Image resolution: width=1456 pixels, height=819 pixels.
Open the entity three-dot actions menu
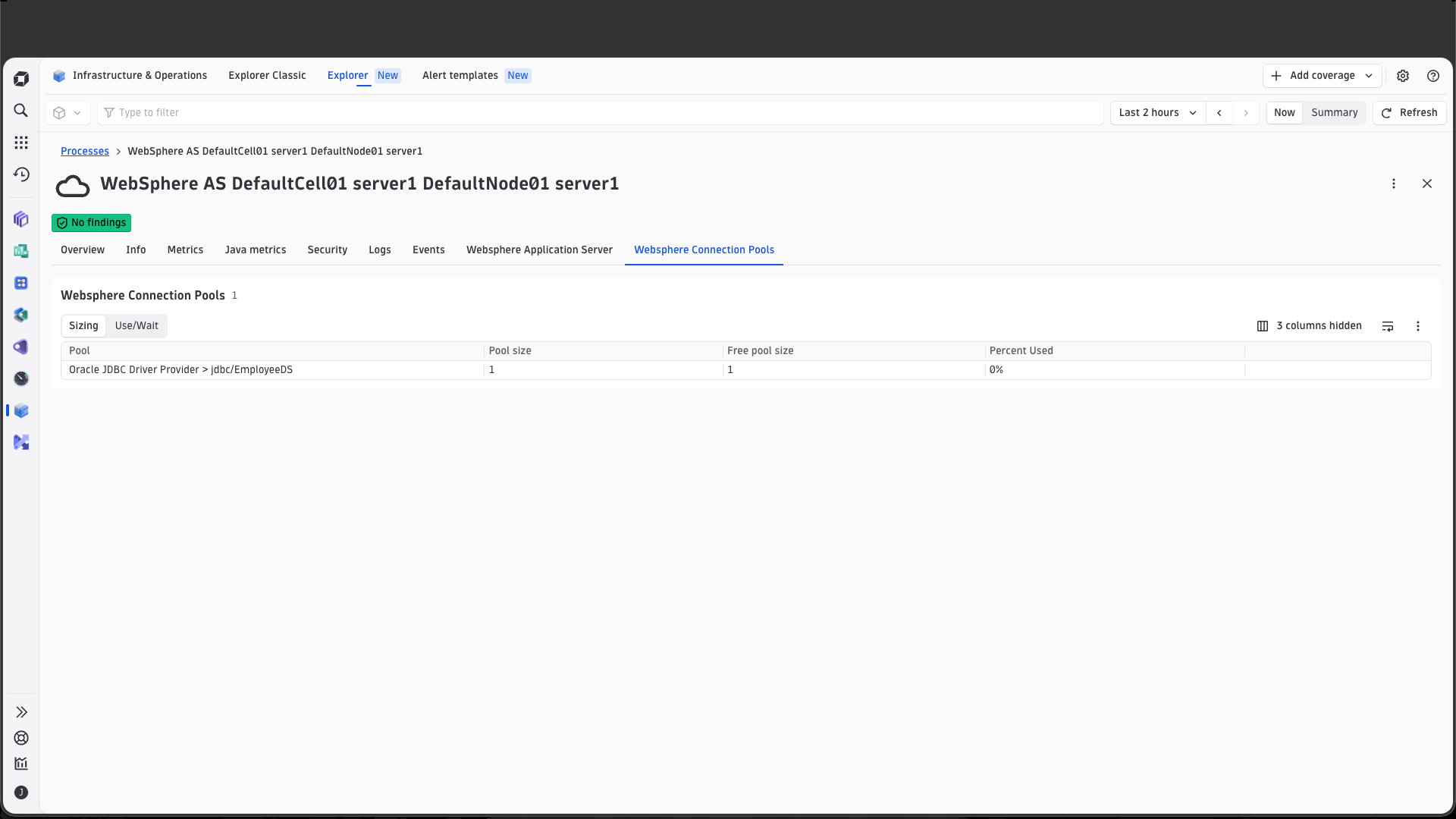click(1394, 184)
